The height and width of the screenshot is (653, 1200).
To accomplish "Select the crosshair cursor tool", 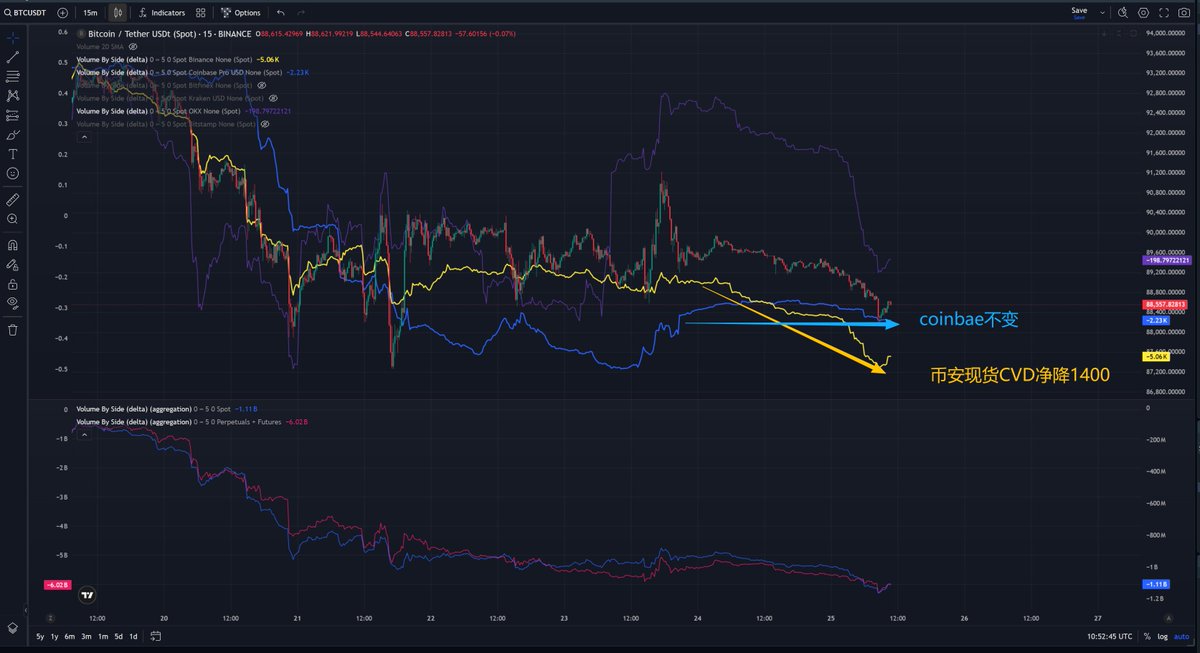I will [x=13, y=37].
